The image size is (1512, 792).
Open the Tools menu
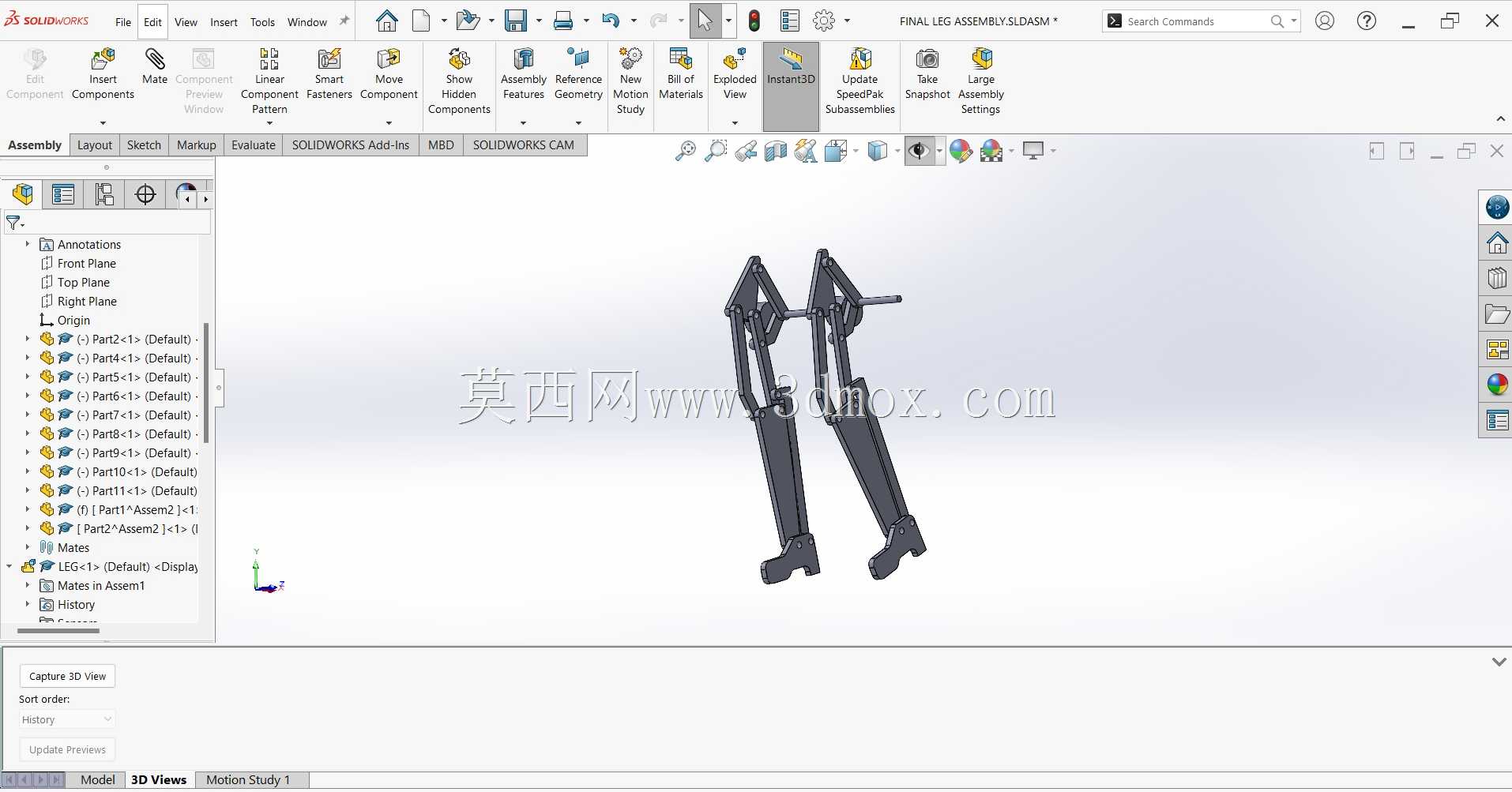tap(262, 22)
